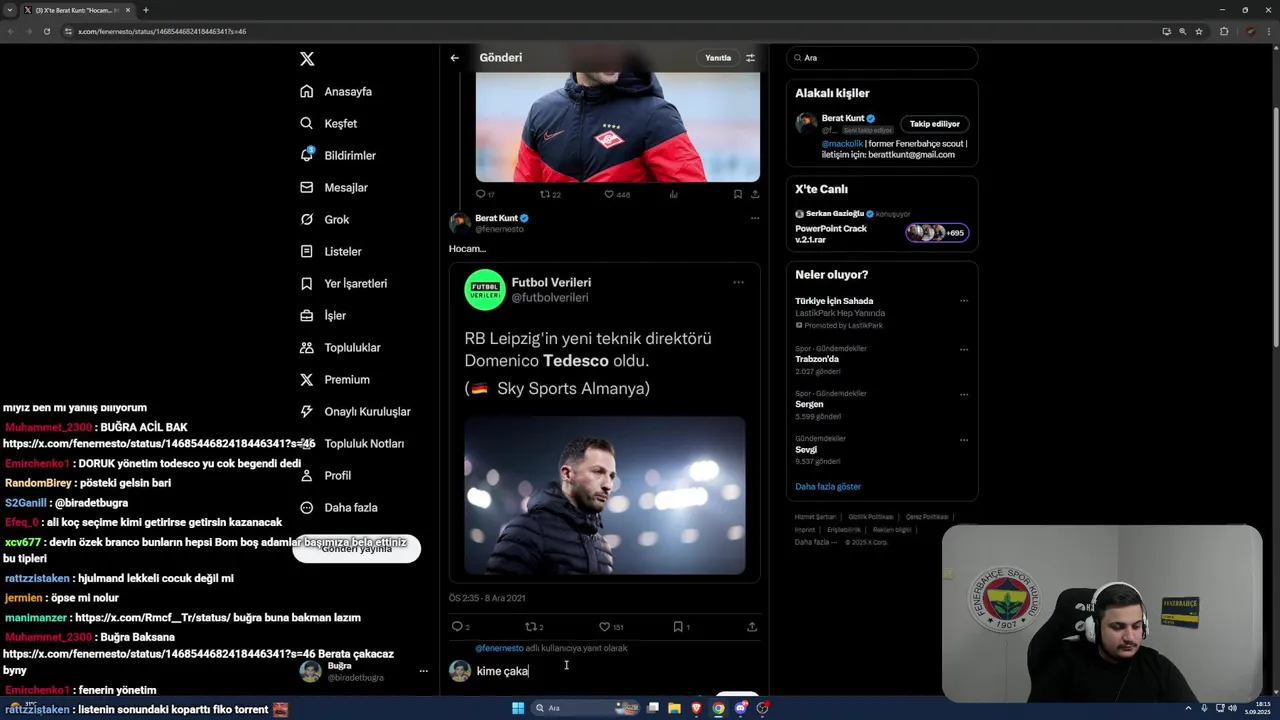Image resolution: width=1280 pixels, height=720 pixels.
Task: Click share icon on main tweet
Action: pos(752,627)
